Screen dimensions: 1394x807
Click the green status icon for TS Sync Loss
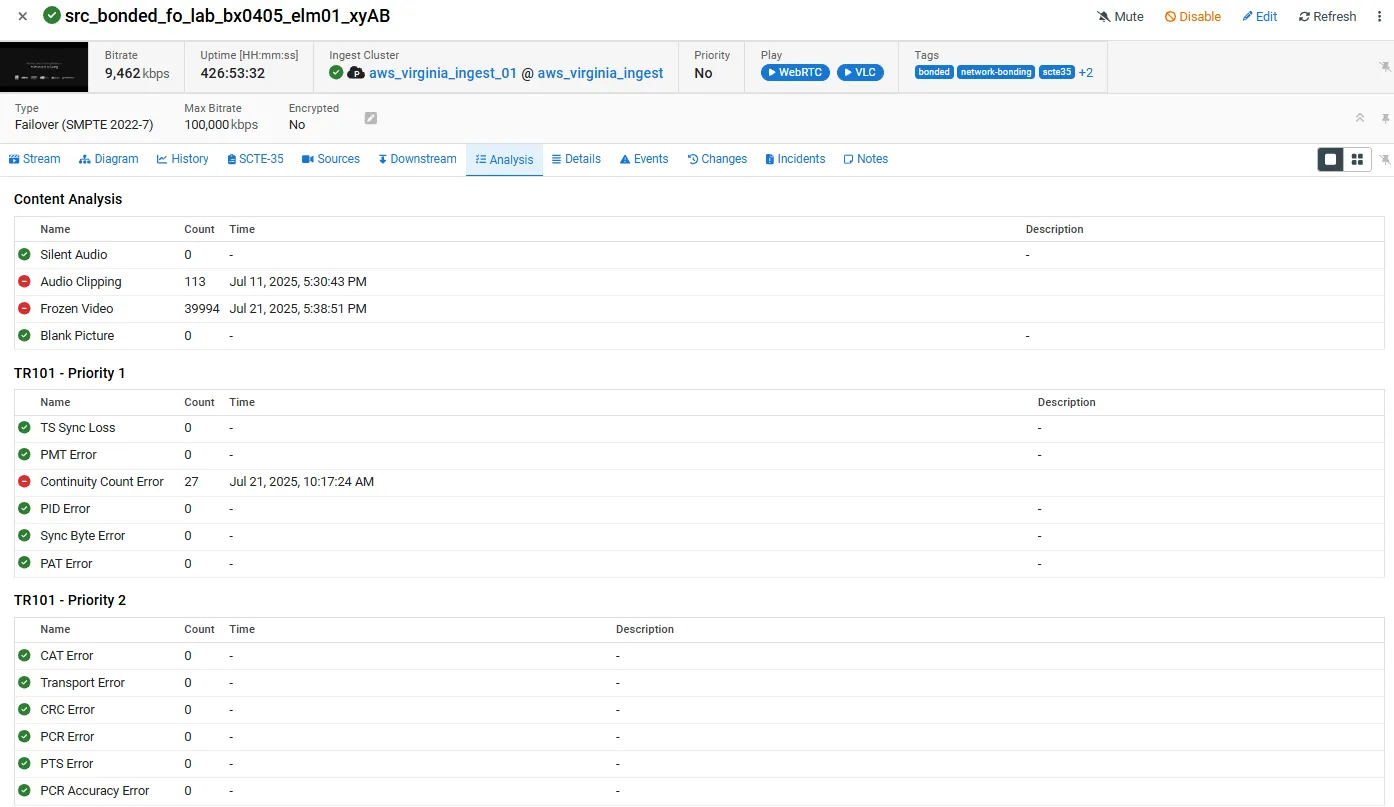24,428
